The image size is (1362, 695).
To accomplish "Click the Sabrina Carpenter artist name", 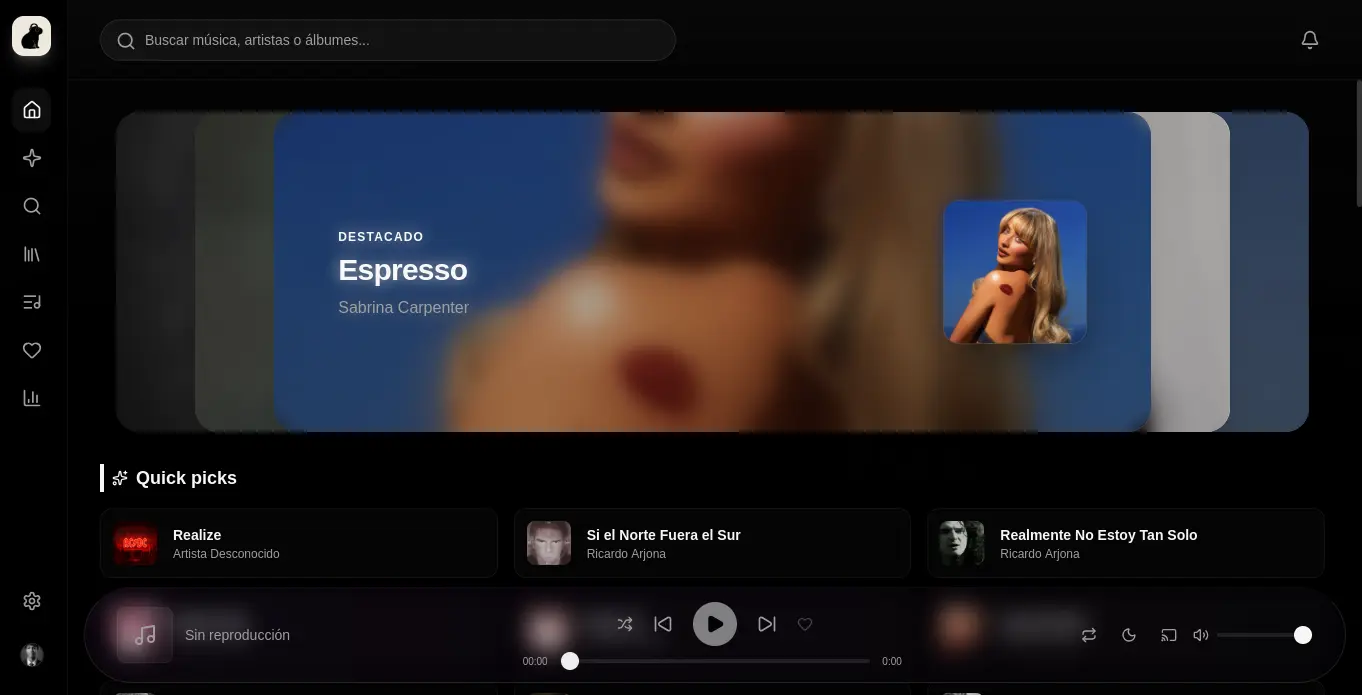I will [403, 307].
